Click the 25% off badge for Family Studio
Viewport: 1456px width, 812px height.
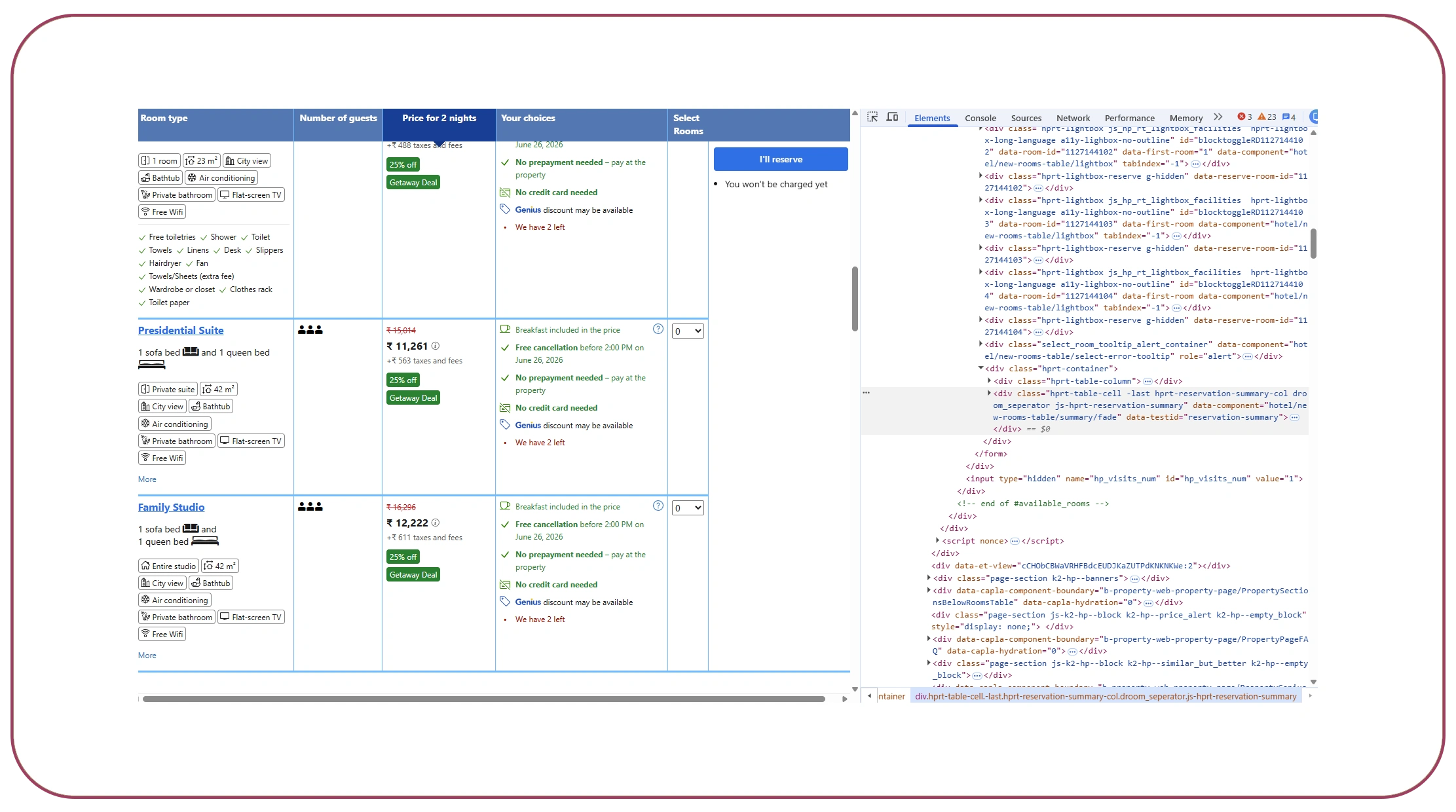click(403, 557)
